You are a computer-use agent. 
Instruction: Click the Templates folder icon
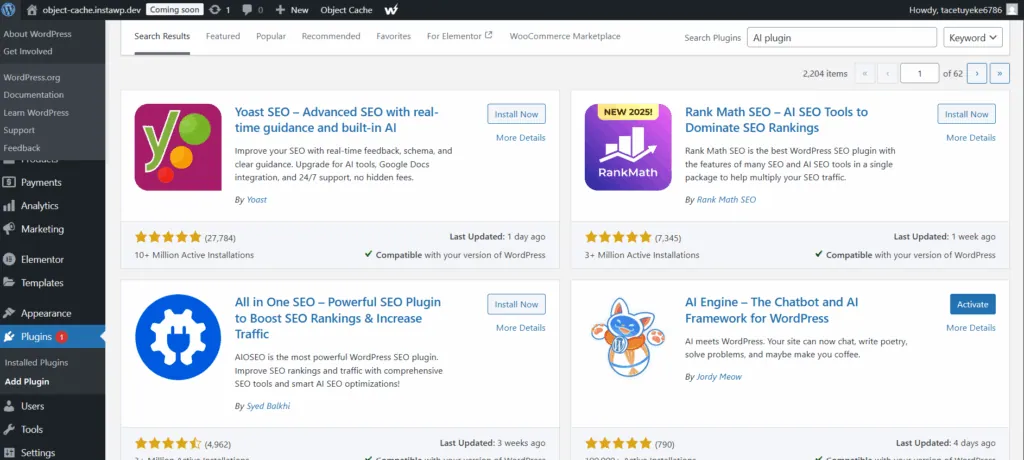point(9,283)
